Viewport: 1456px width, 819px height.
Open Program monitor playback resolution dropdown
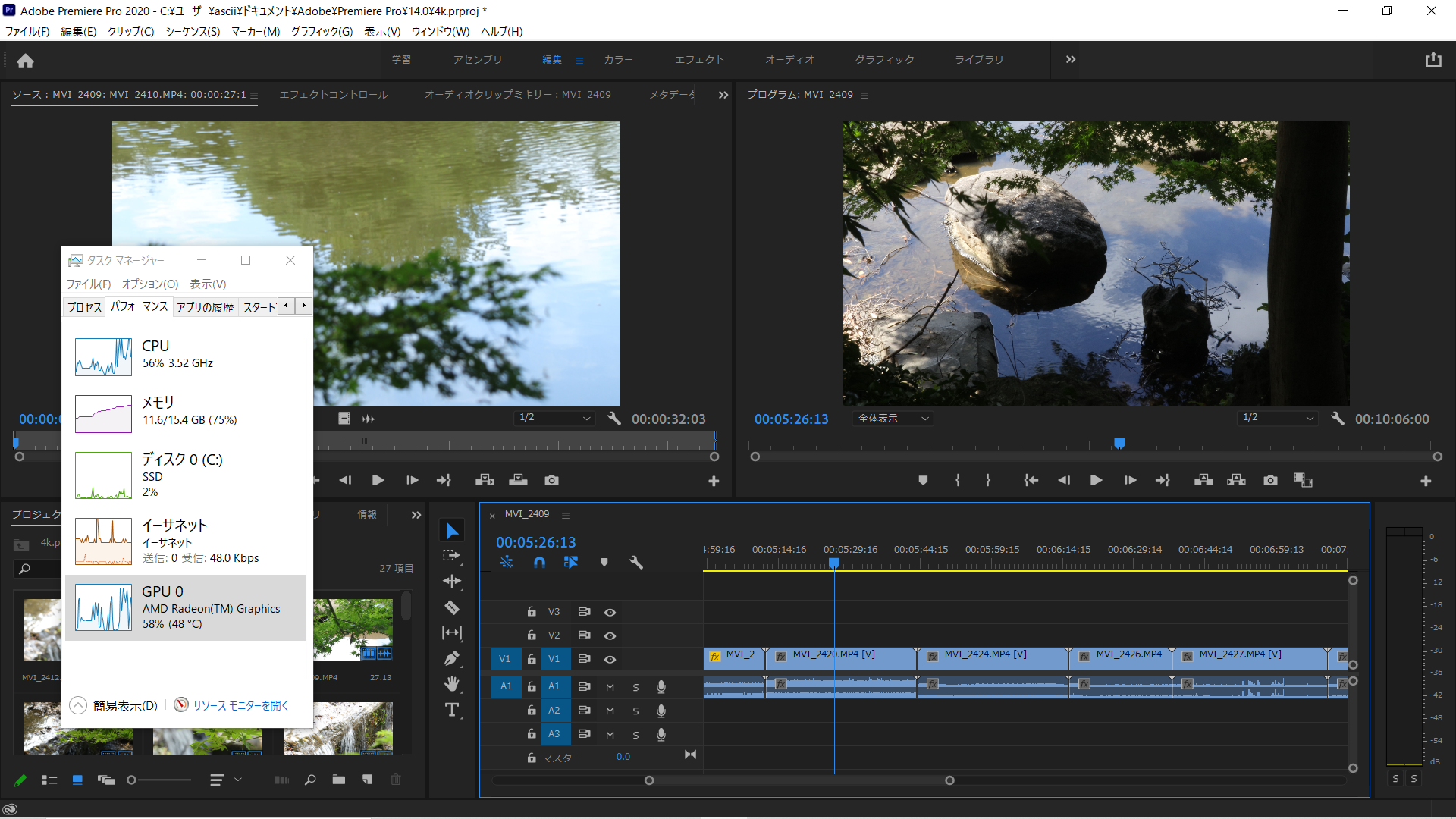[x=1278, y=418]
